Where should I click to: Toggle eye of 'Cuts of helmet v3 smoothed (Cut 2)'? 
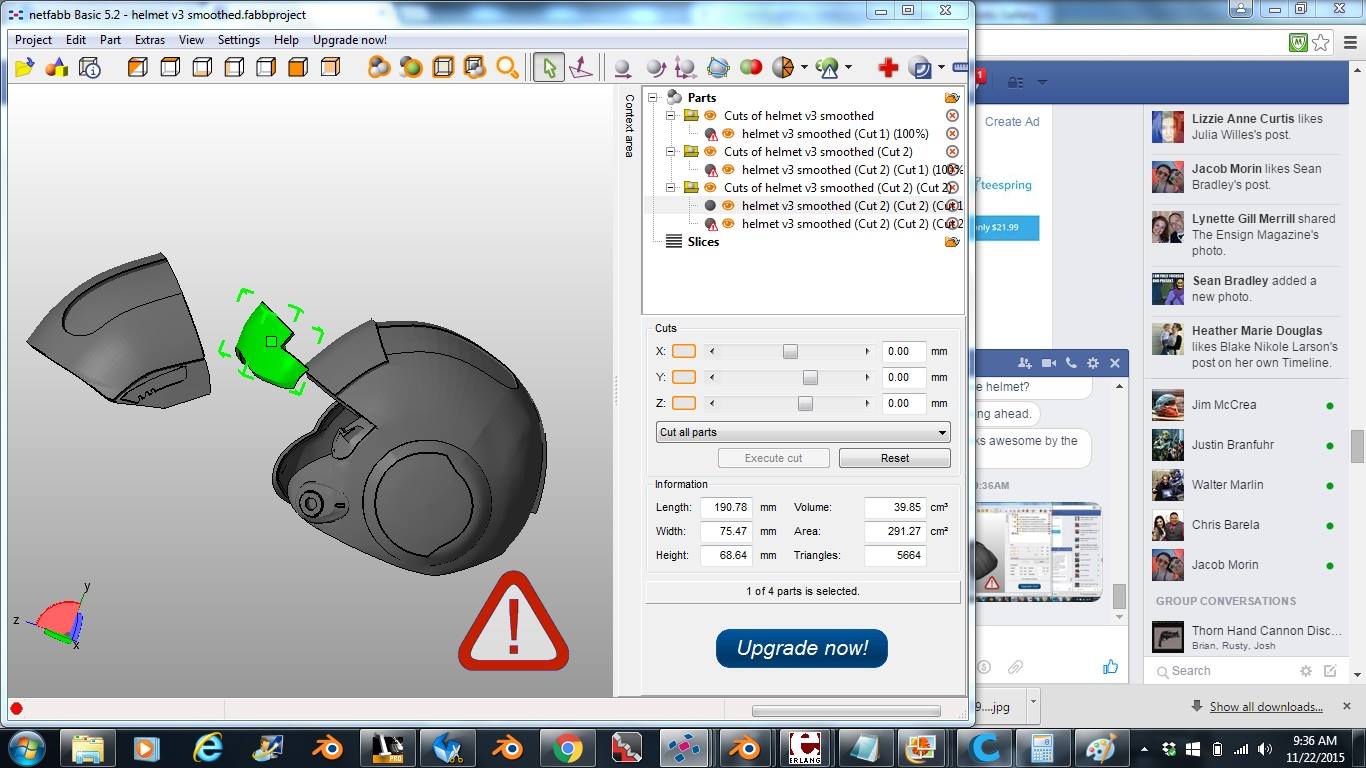pos(710,152)
